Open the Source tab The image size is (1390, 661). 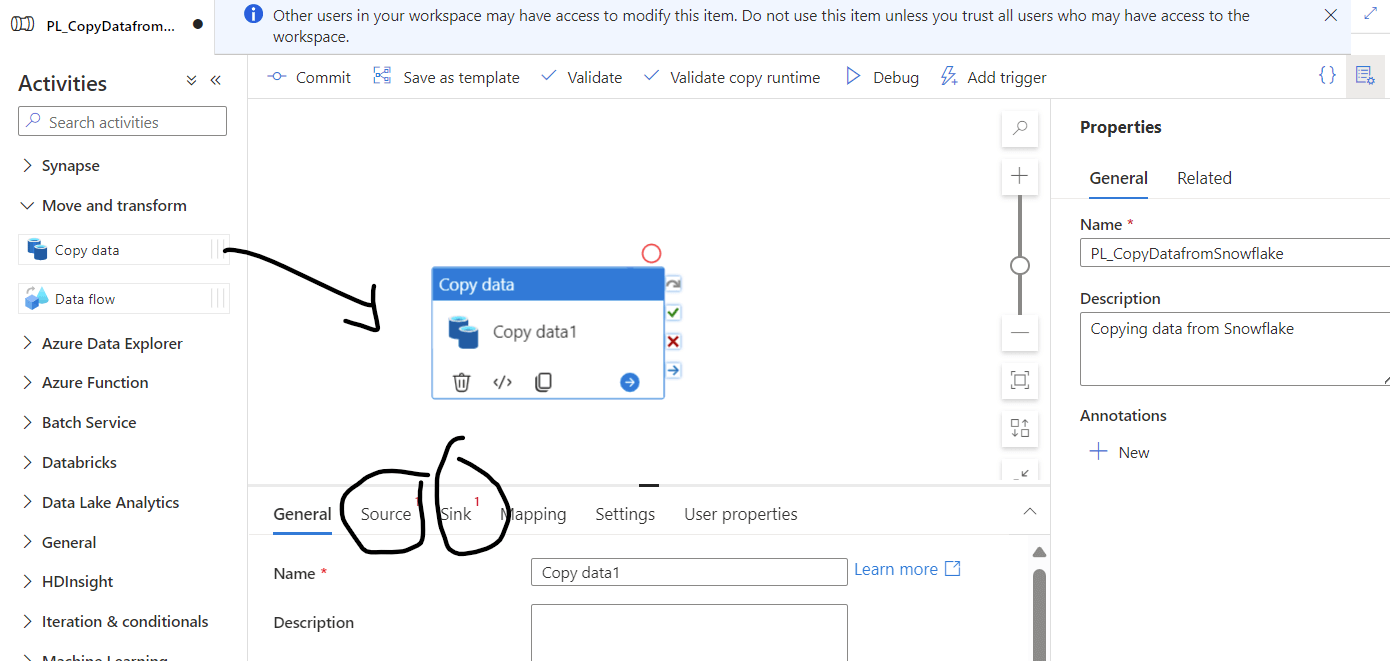pos(386,514)
